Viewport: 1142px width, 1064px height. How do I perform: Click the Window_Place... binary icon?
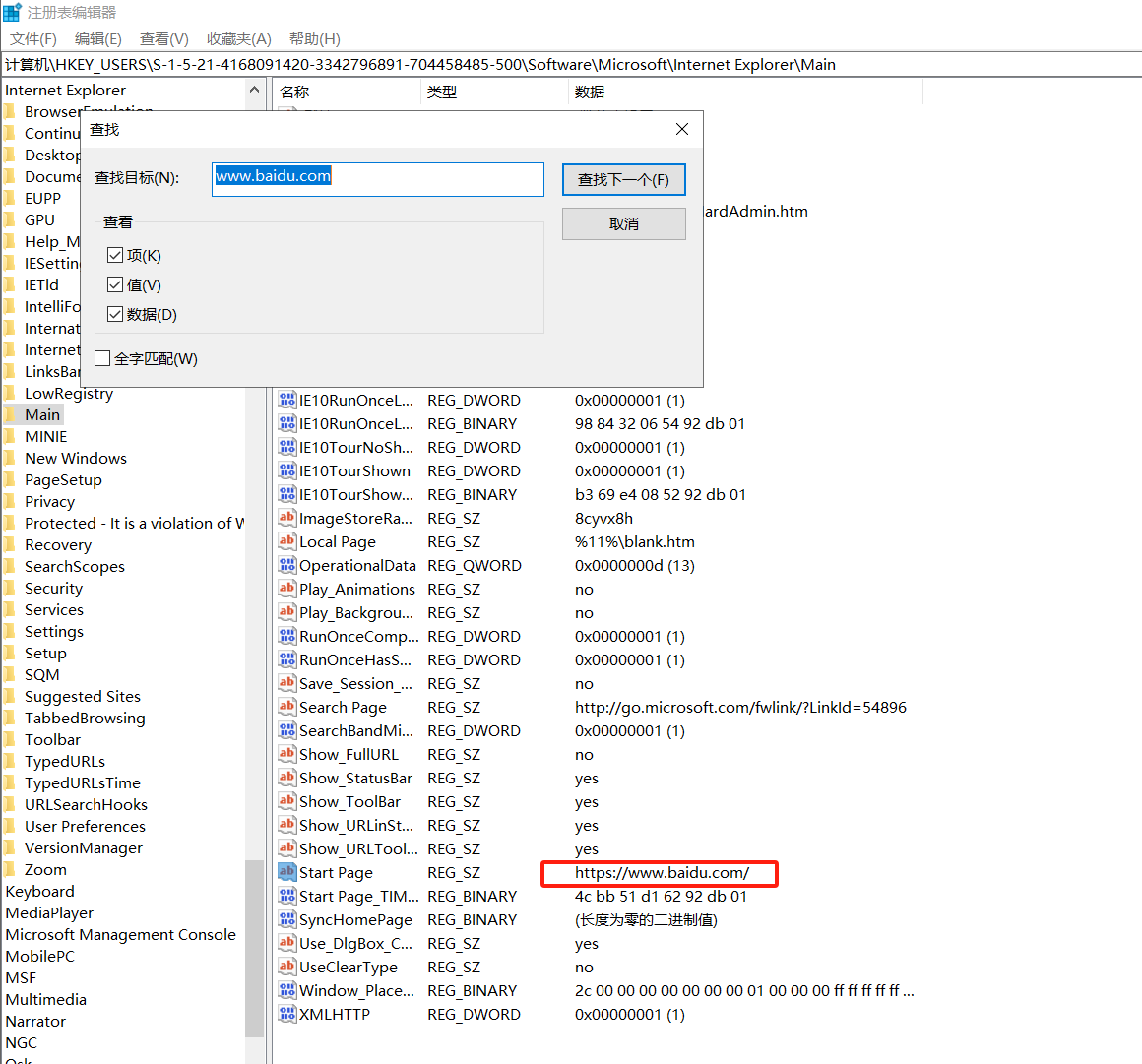click(286, 990)
